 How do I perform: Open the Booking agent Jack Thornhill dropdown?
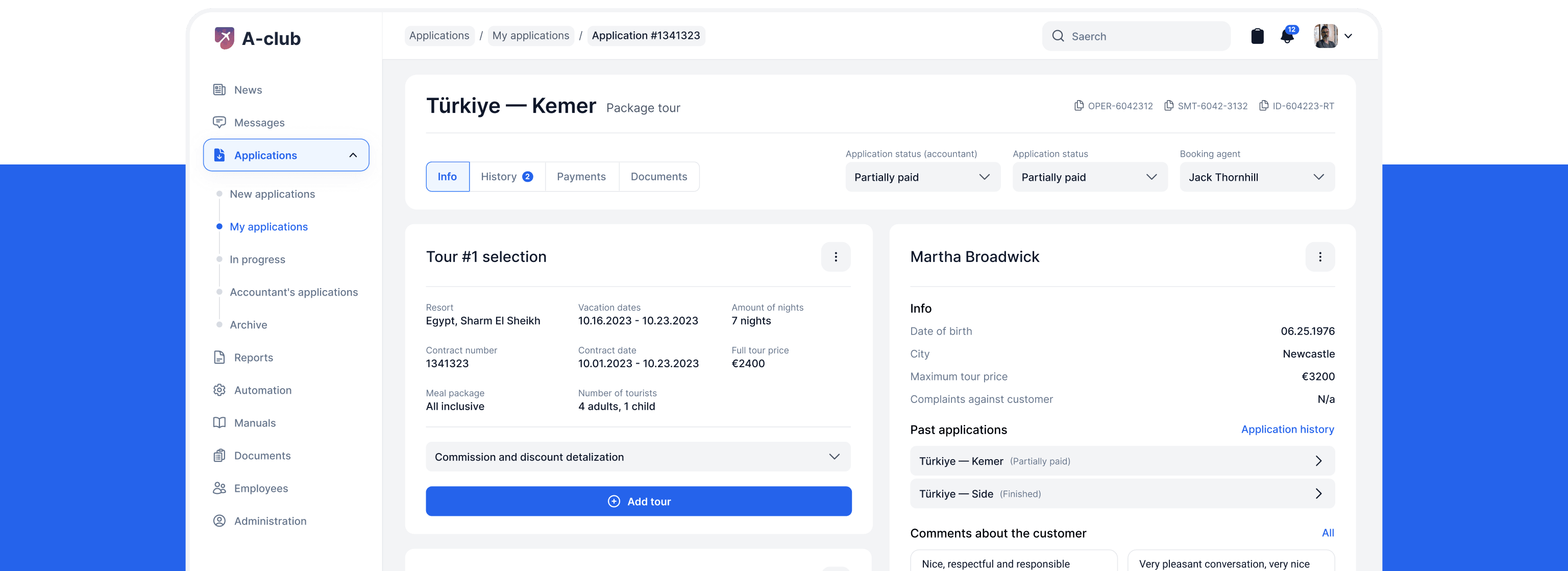[1257, 177]
